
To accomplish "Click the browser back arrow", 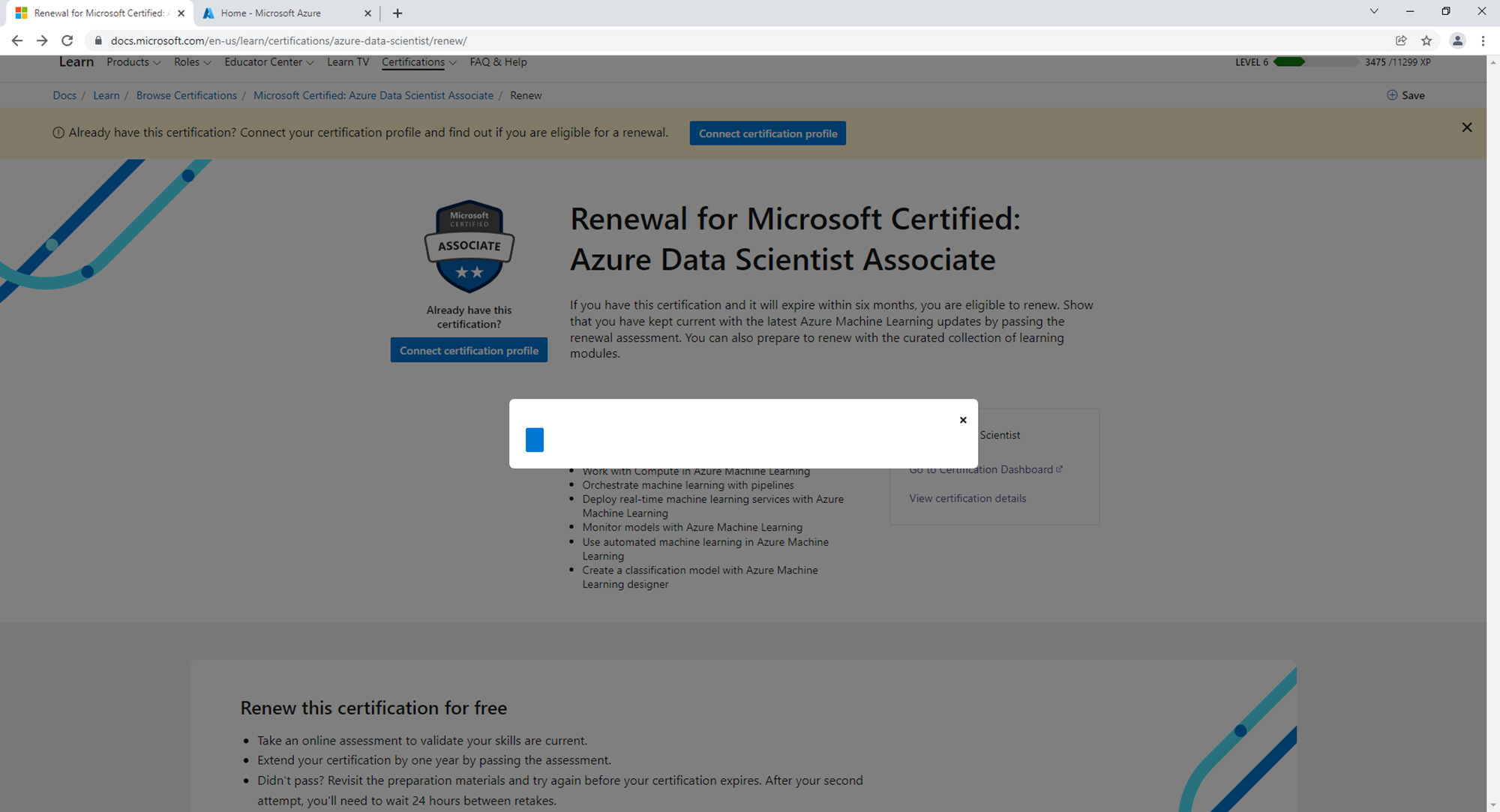I will pos(16,40).
